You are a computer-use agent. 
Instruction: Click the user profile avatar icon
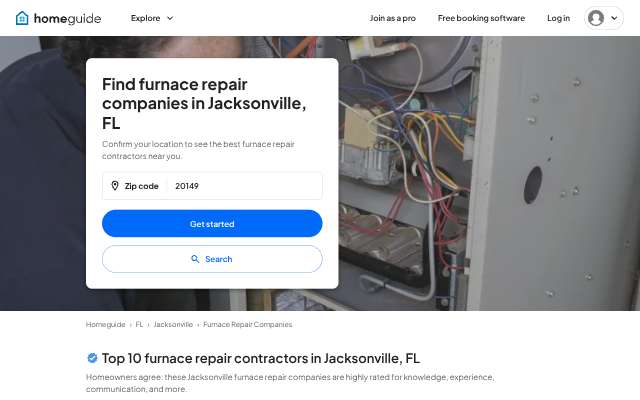tap(596, 18)
